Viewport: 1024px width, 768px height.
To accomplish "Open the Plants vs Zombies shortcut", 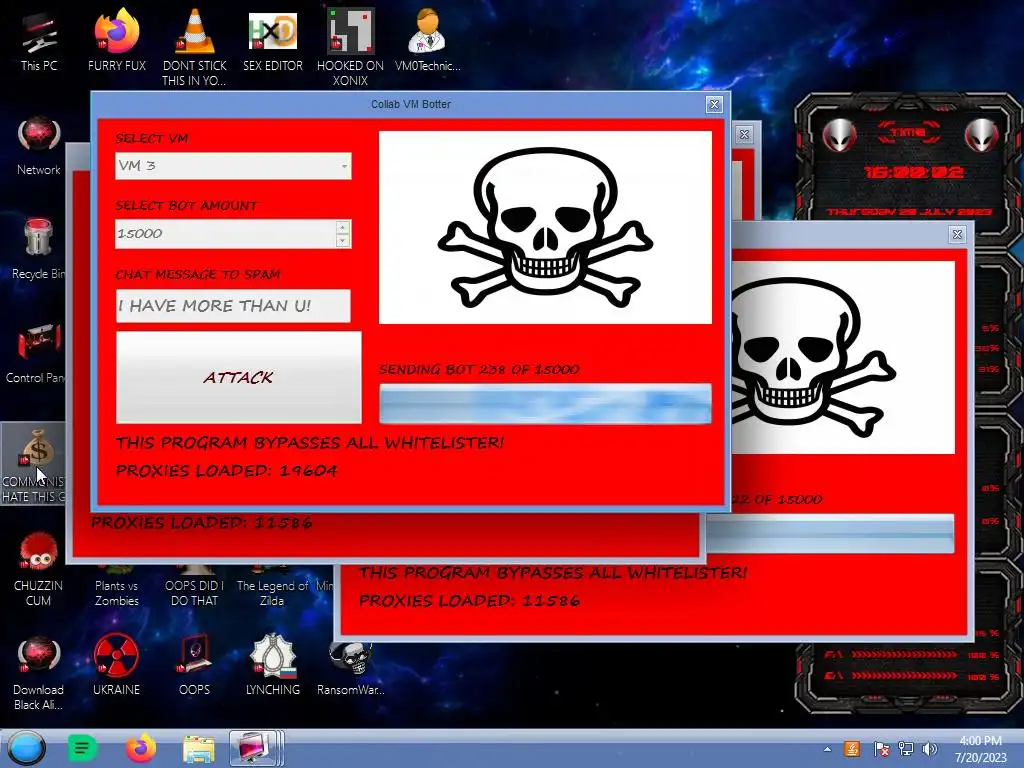I will pos(116,588).
